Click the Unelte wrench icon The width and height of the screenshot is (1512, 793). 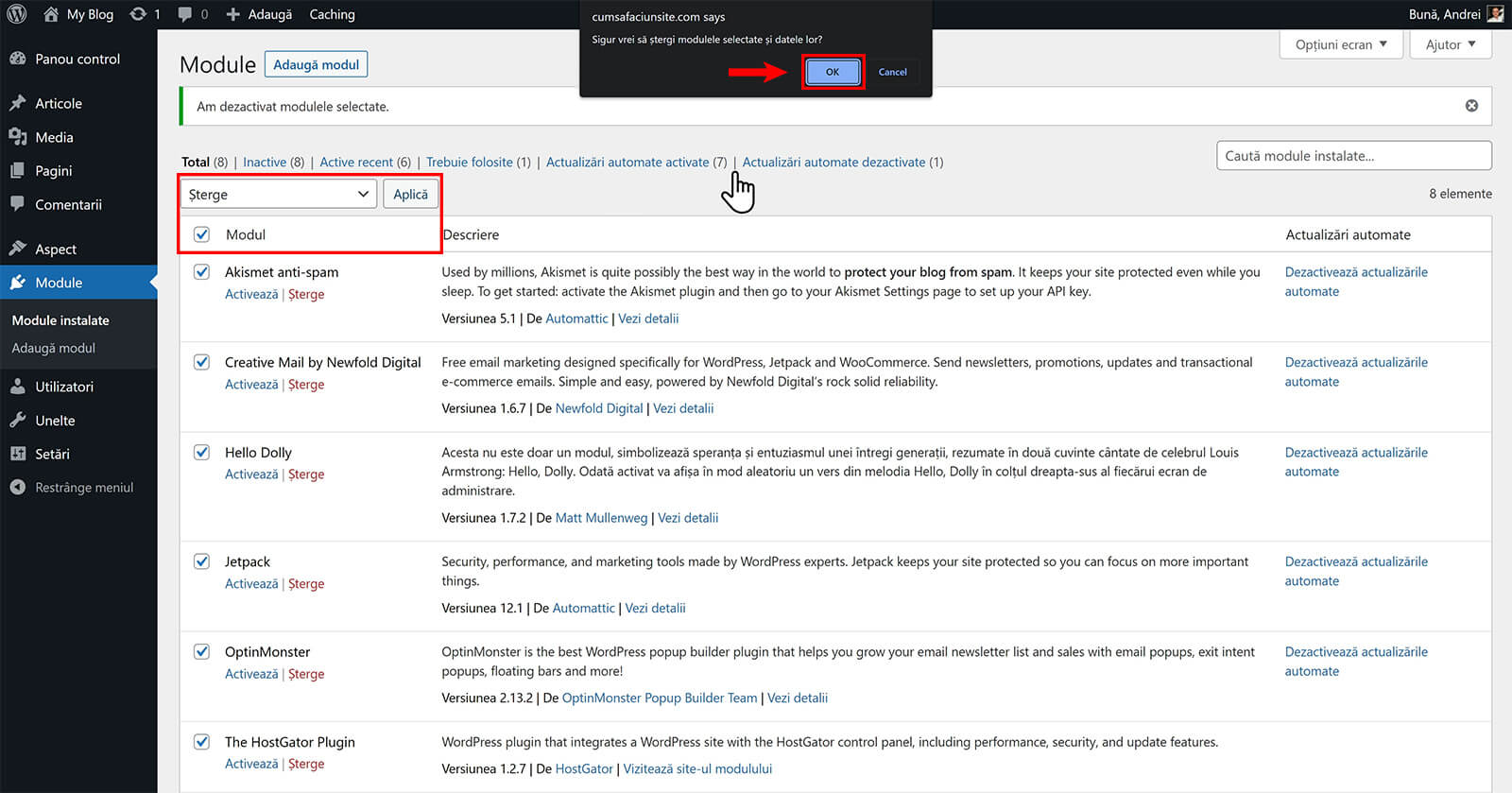(17, 421)
